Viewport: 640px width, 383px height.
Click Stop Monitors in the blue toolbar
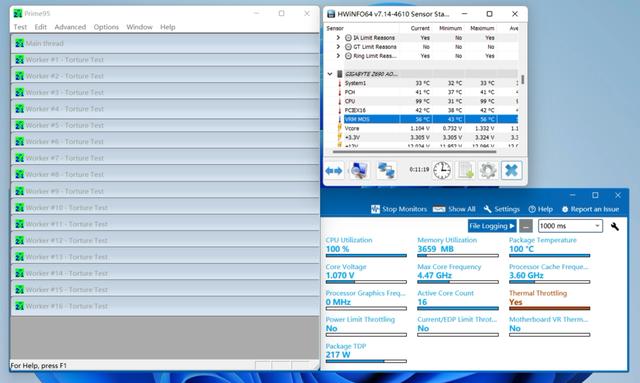(x=399, y=209)
